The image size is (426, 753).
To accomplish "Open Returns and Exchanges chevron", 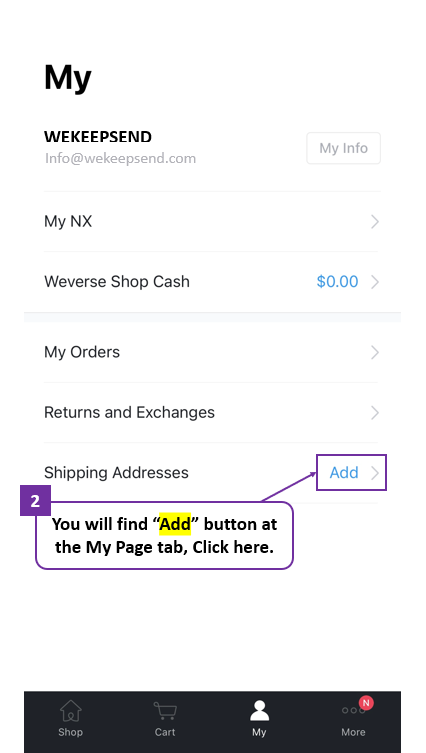I will click(x=375, y=413).
